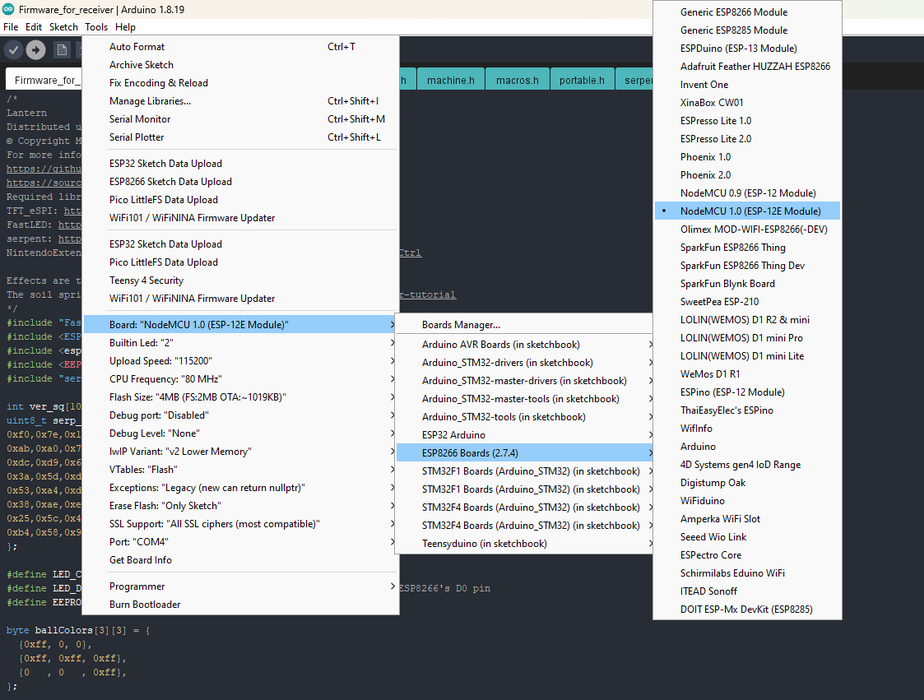Choose Auto Format from Tools menu

tap(241, 47)
